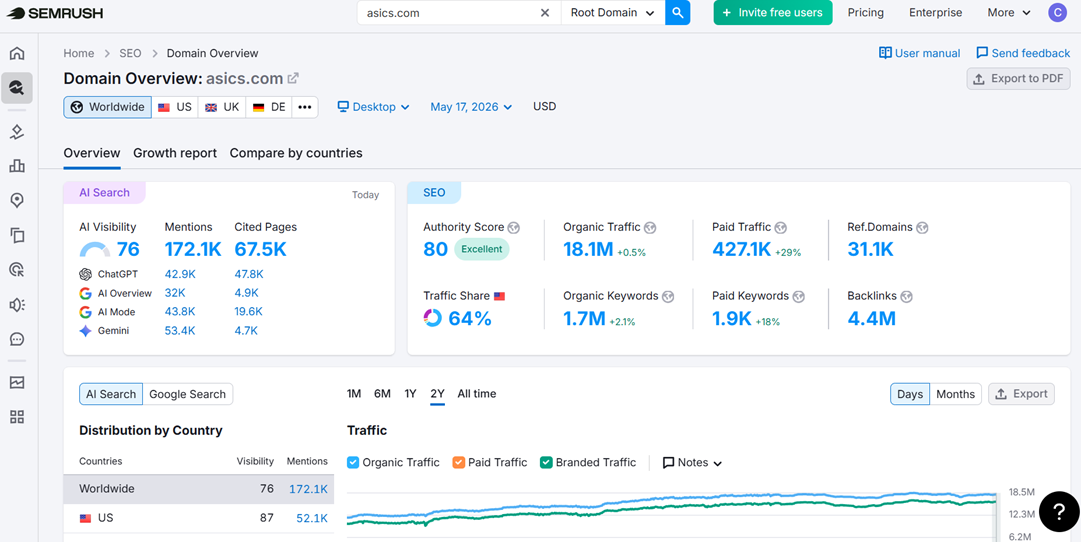Viewport: 1081px width, 542px height.
Task: Select the DE database
Action: click(269, 107)
